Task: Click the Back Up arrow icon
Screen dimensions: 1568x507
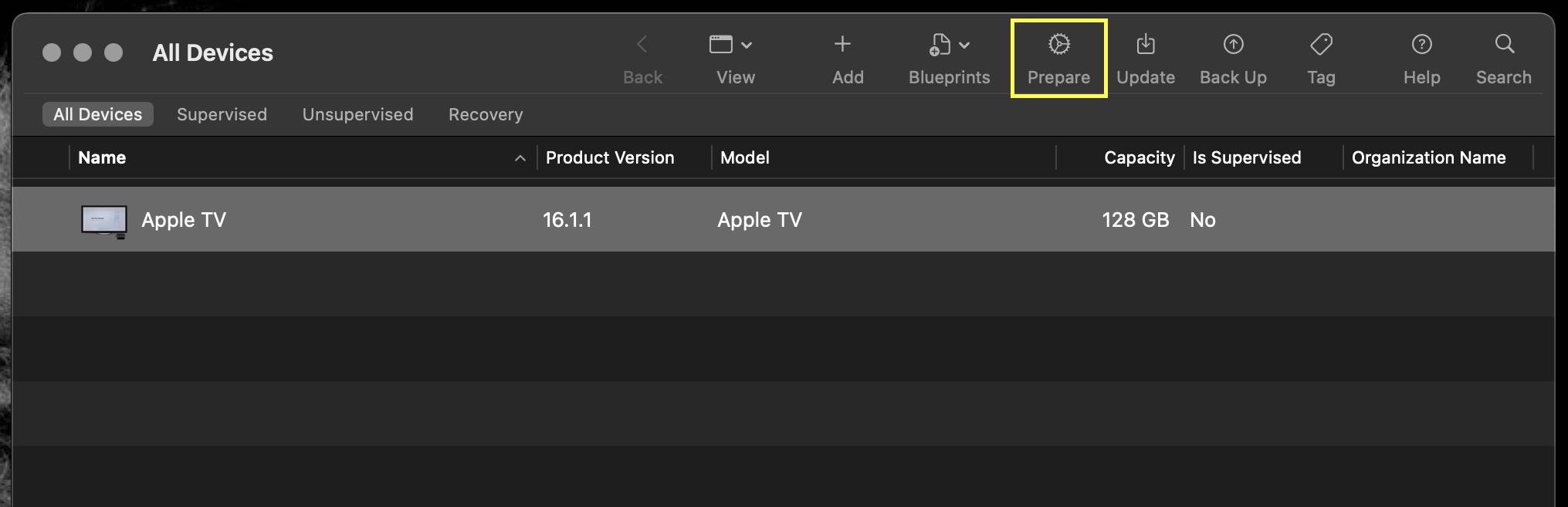Action: pyautogui.click(x=1233, y=45)
